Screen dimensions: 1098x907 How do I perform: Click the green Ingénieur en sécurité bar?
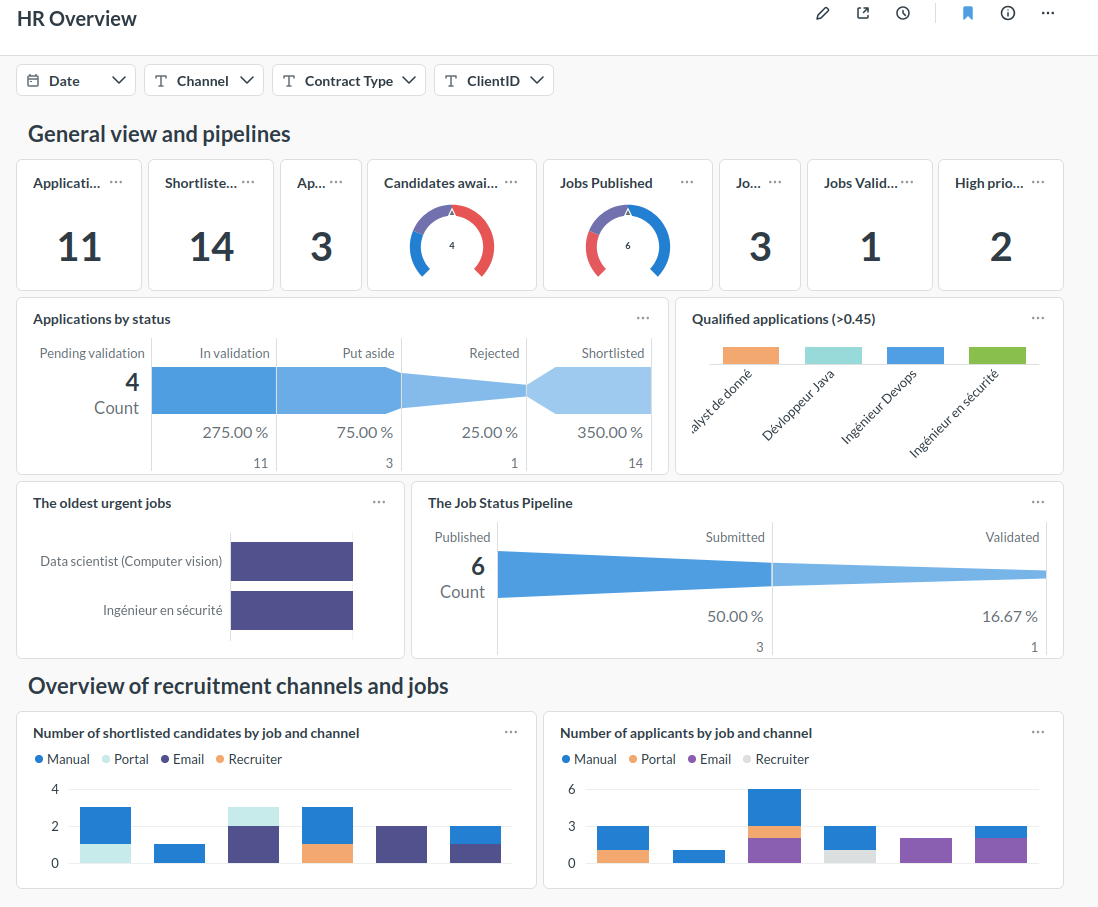point(997,355)
